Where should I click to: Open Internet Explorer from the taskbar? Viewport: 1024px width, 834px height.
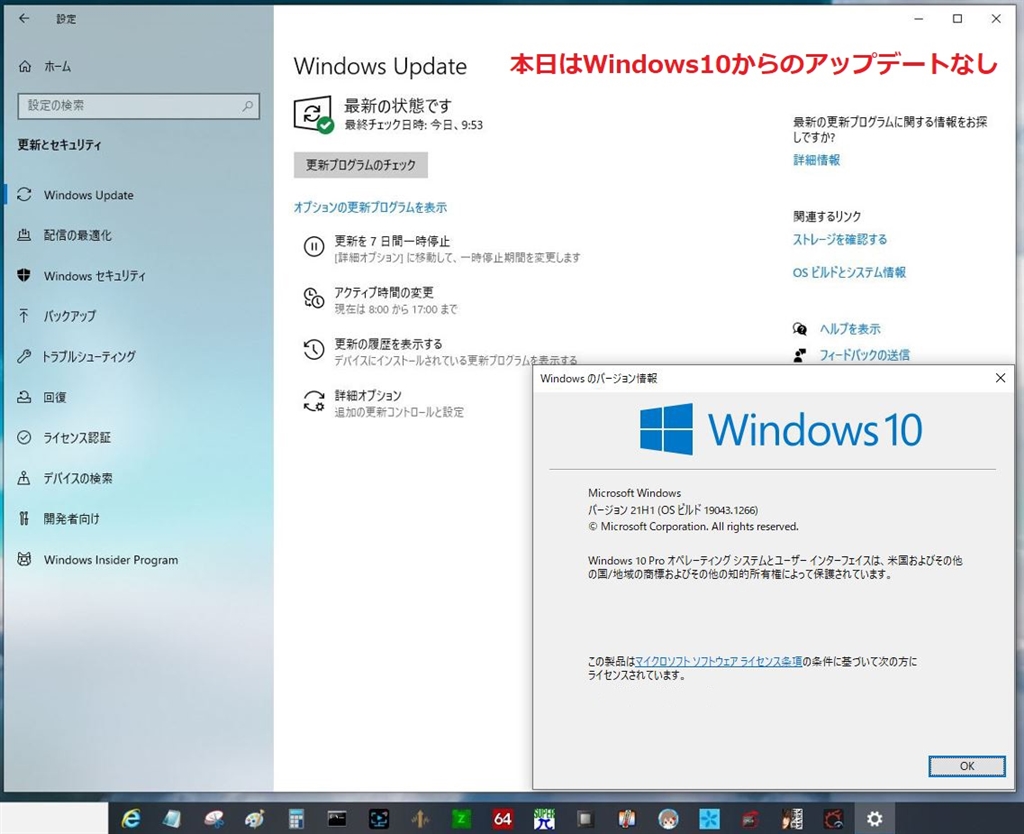point(131,818)
